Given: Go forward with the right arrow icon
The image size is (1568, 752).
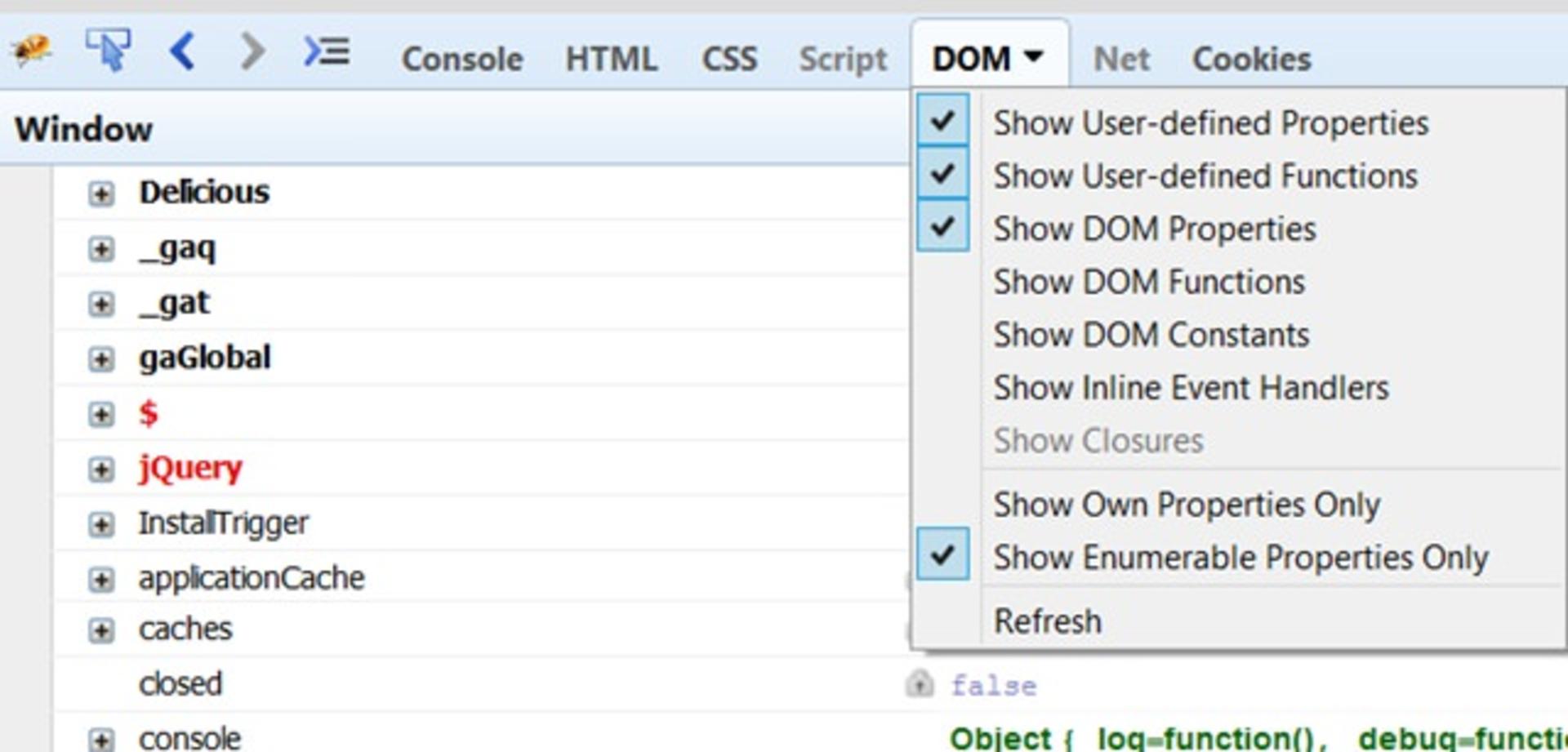Looking at the screenshot, I should (x=252, y=51).
